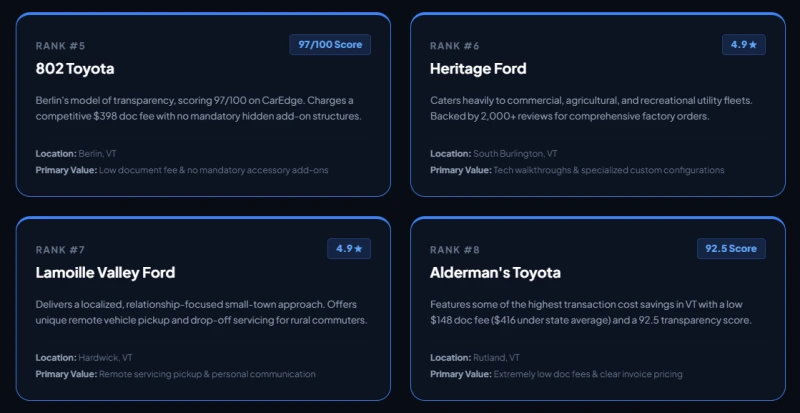Click Berlin, VT location text
The width and height of the screenshot is (800, 413).
click(x=97, y=154)
